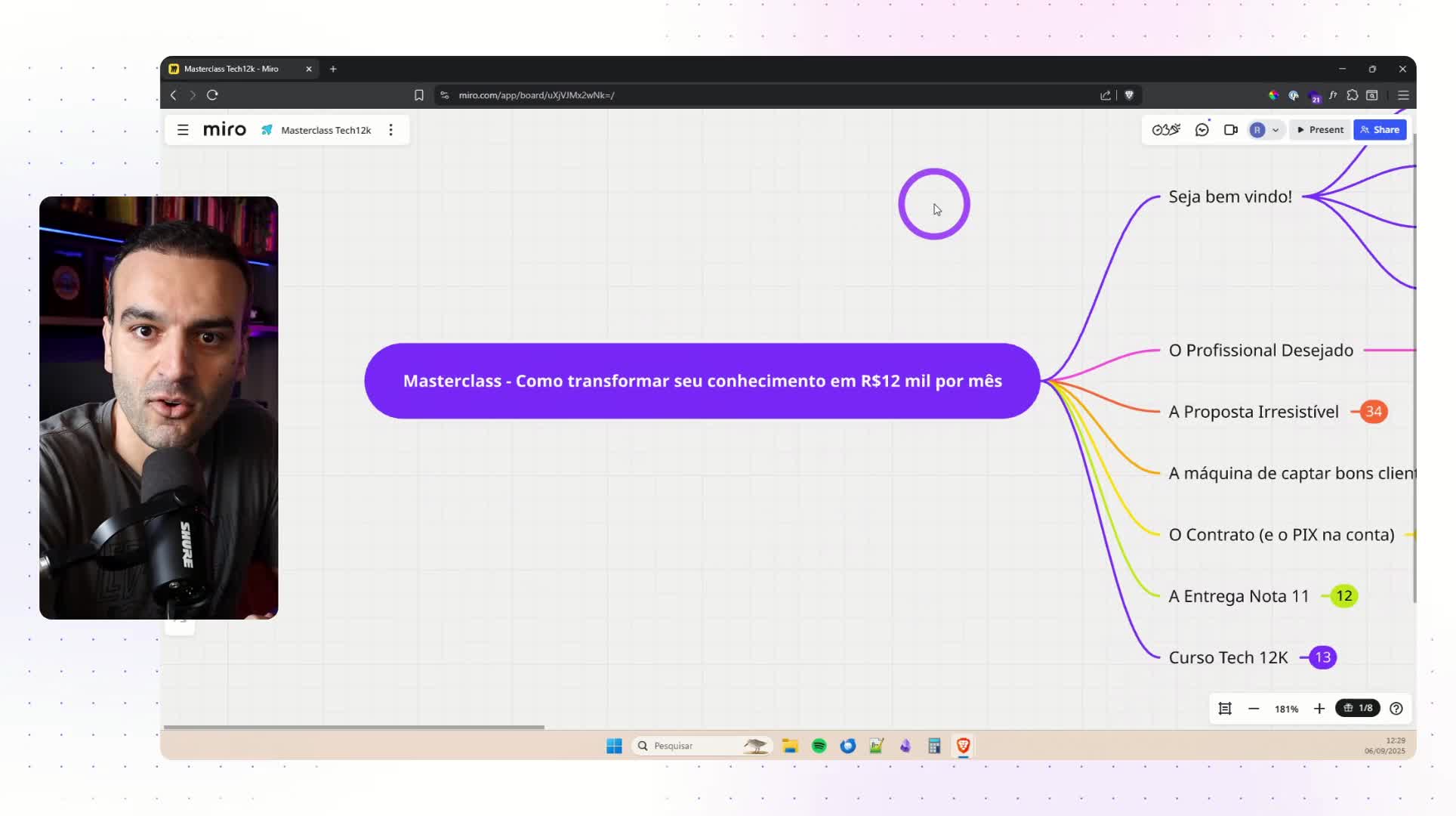Zoom in with the plus control
The height and width of the screenshot is (816, 1456).
(x=1319, y=709)
